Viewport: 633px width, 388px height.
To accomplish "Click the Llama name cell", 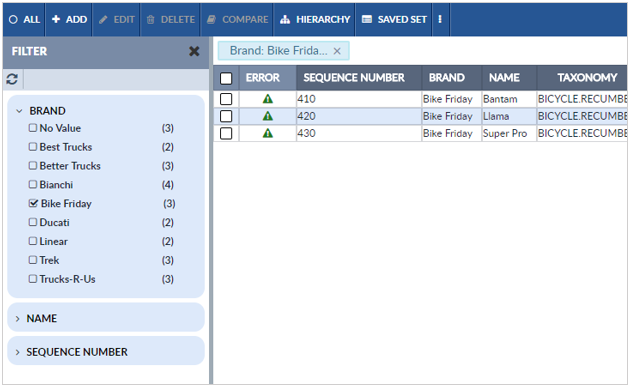I will 509,116.
